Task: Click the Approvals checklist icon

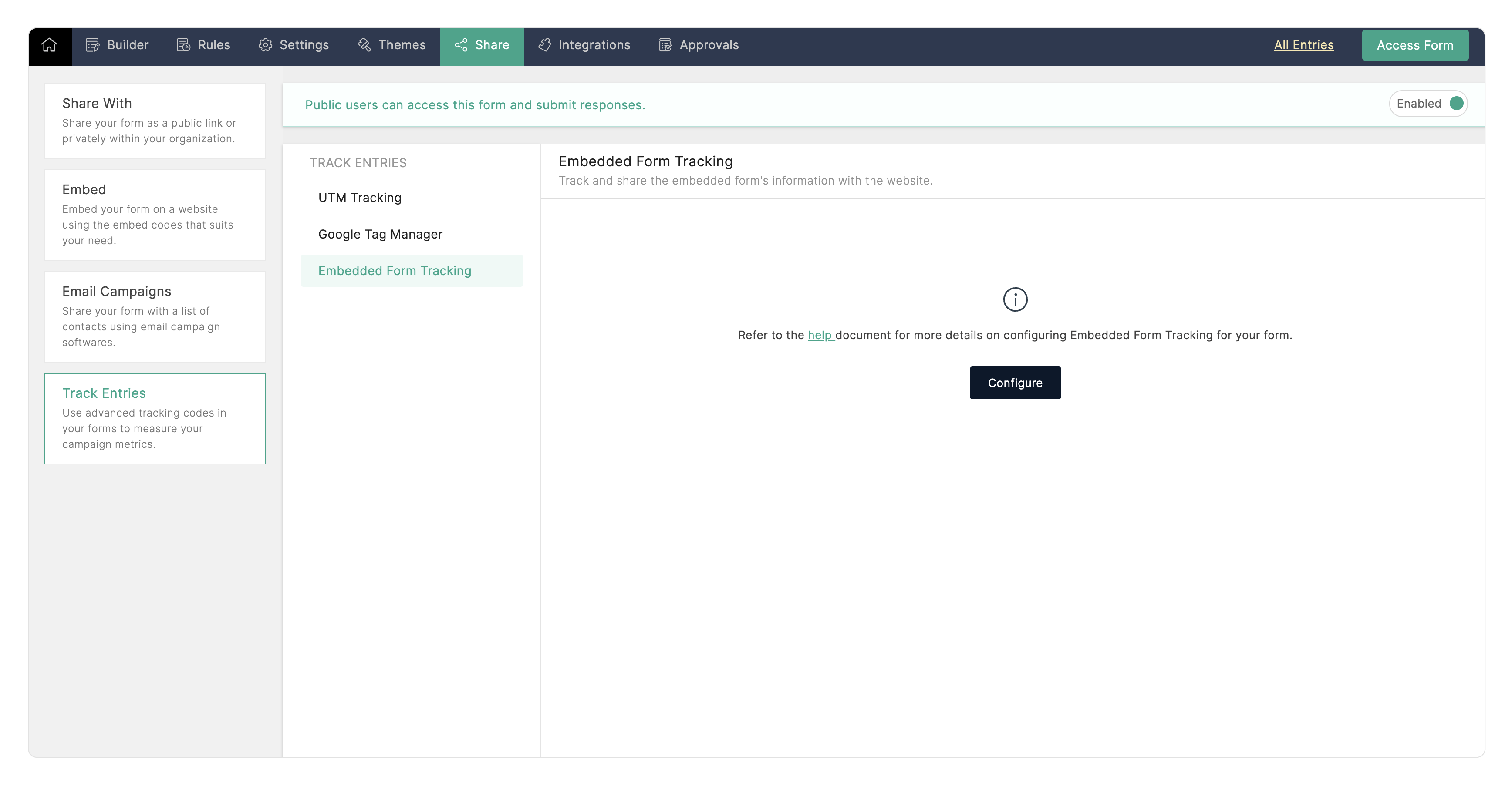Action: [665, 45]
